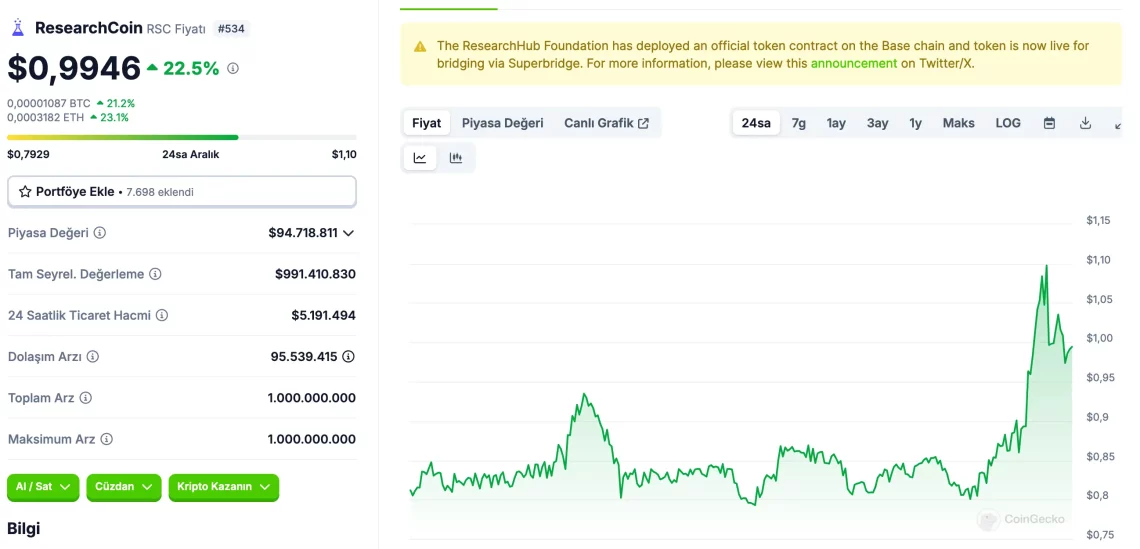Image resolution: width=1140 pixels, height=549 pixels.
Task: Switch to line chart view icon
Action: tap(420, 158)
